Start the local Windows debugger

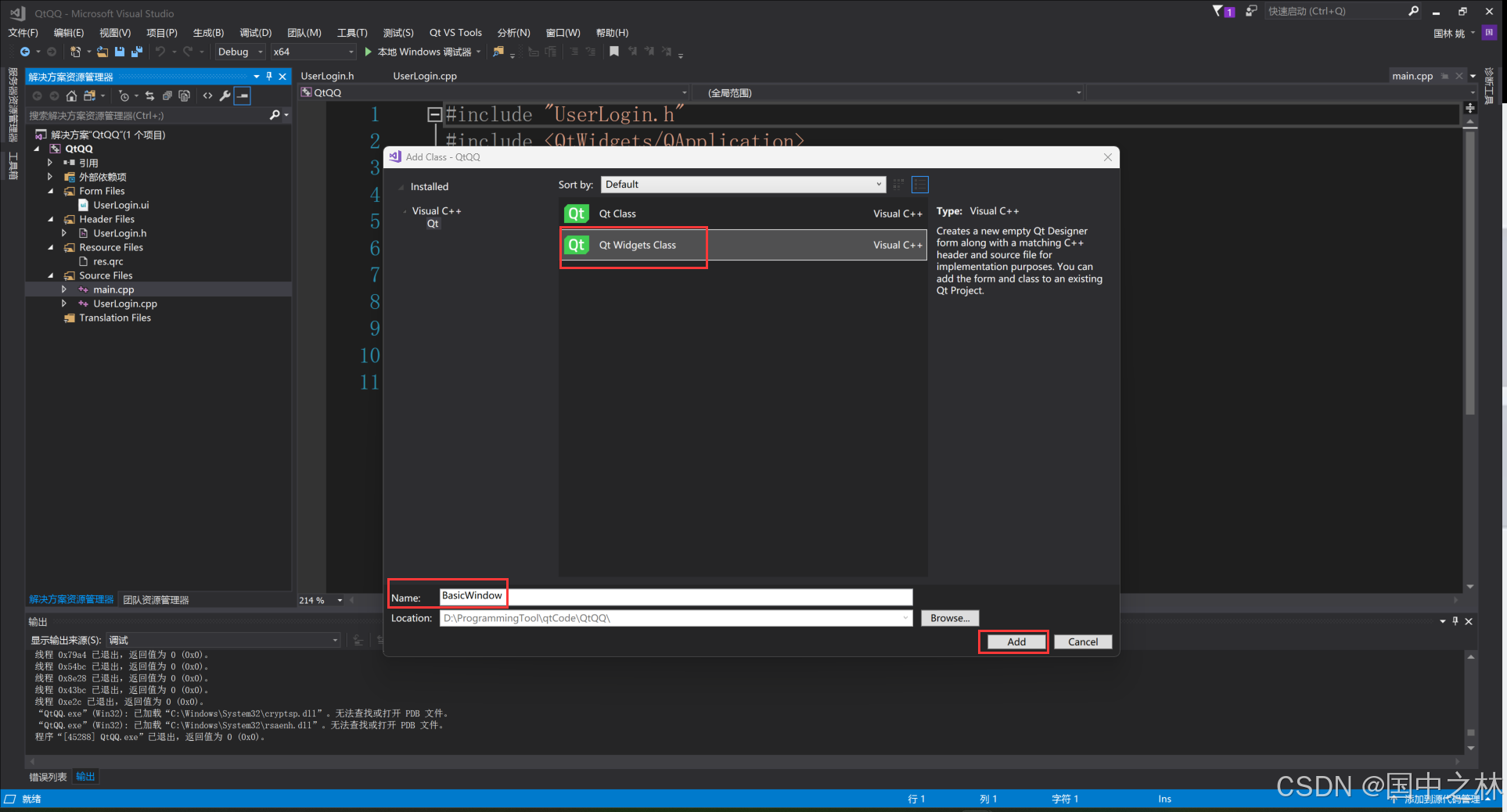pyautogui.click(x=423, y=52)
